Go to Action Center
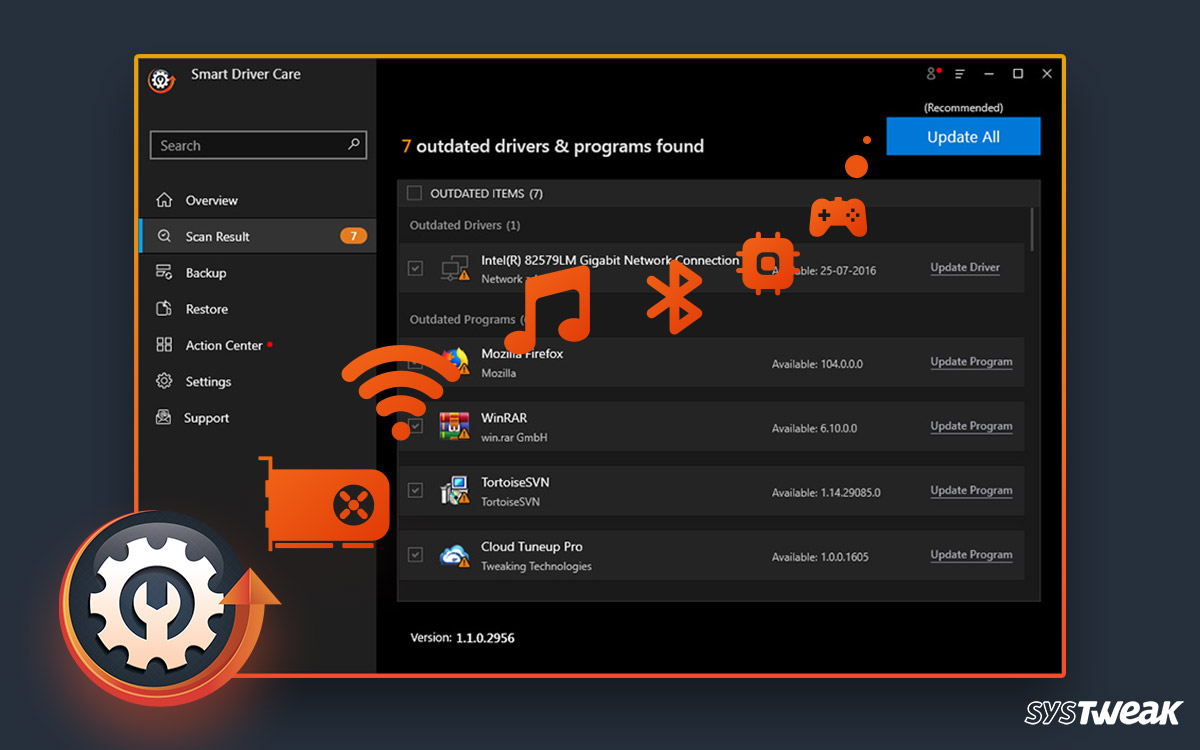Image resolution: width=1200 pixels, height=750 pixels. 223,346
